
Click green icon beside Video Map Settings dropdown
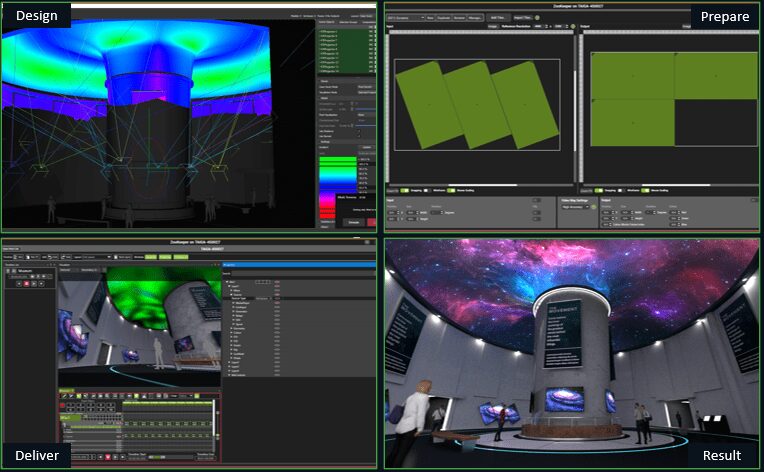click(x=594, y=207)
